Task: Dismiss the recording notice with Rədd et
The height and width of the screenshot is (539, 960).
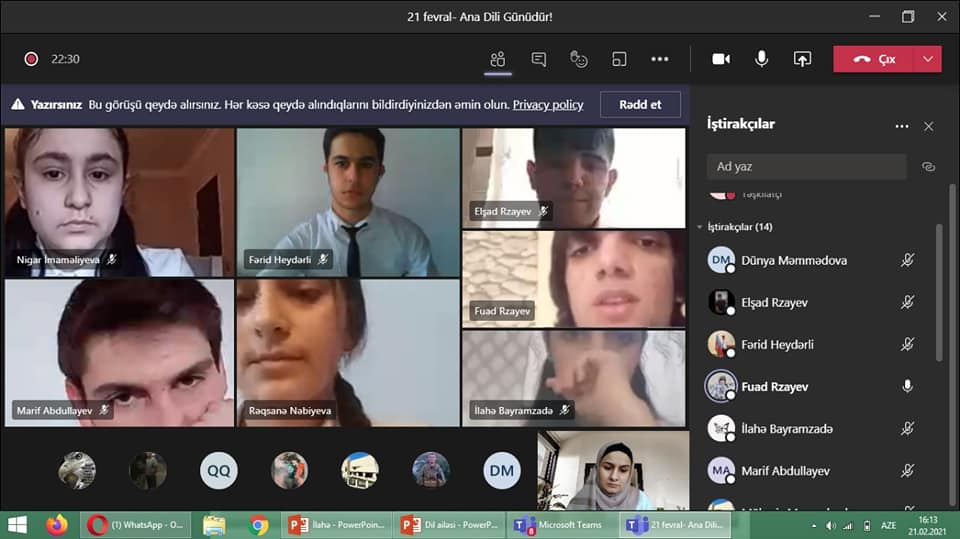Action: click(640, 105)
